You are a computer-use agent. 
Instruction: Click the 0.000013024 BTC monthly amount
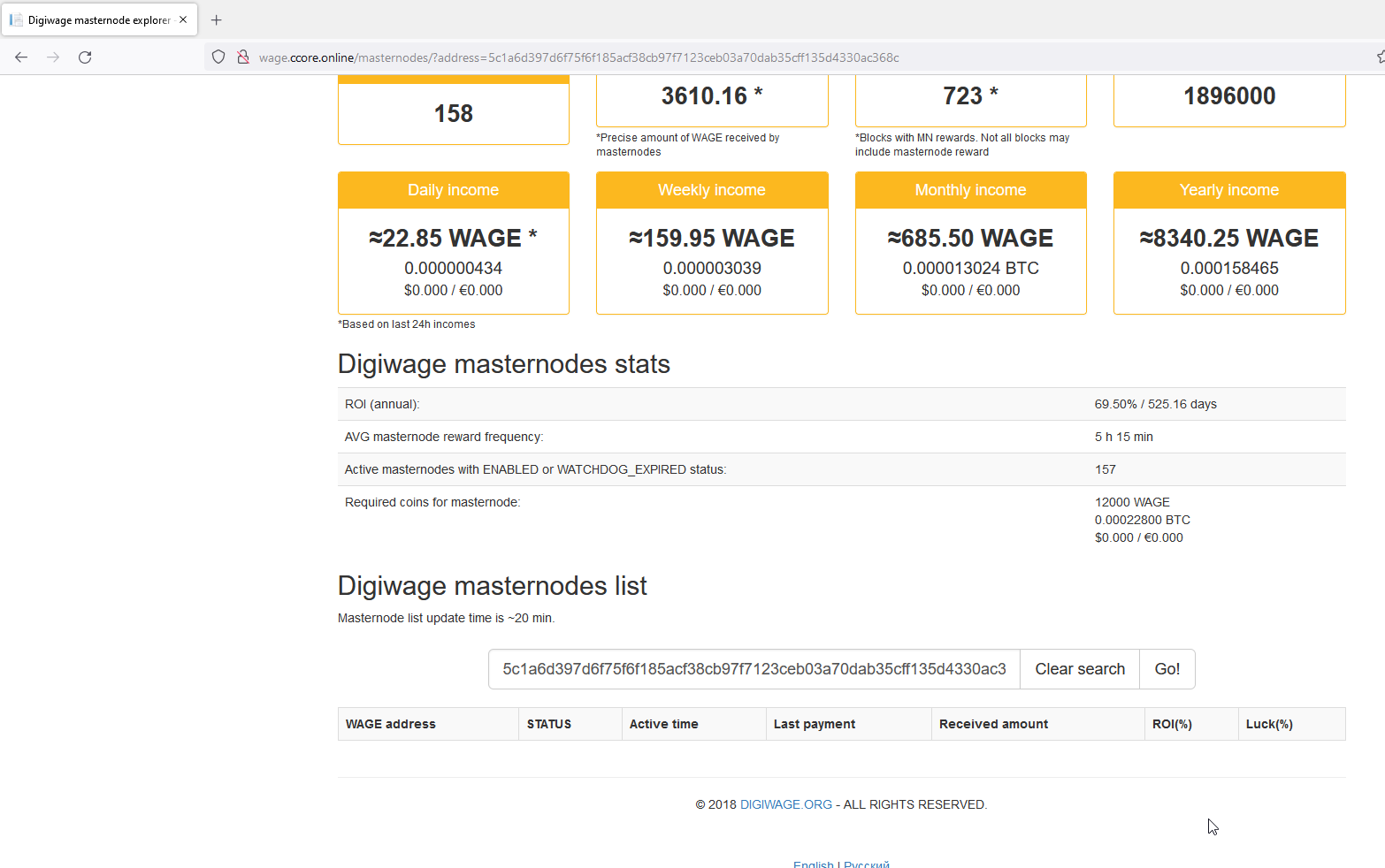[x=971, y=268]
